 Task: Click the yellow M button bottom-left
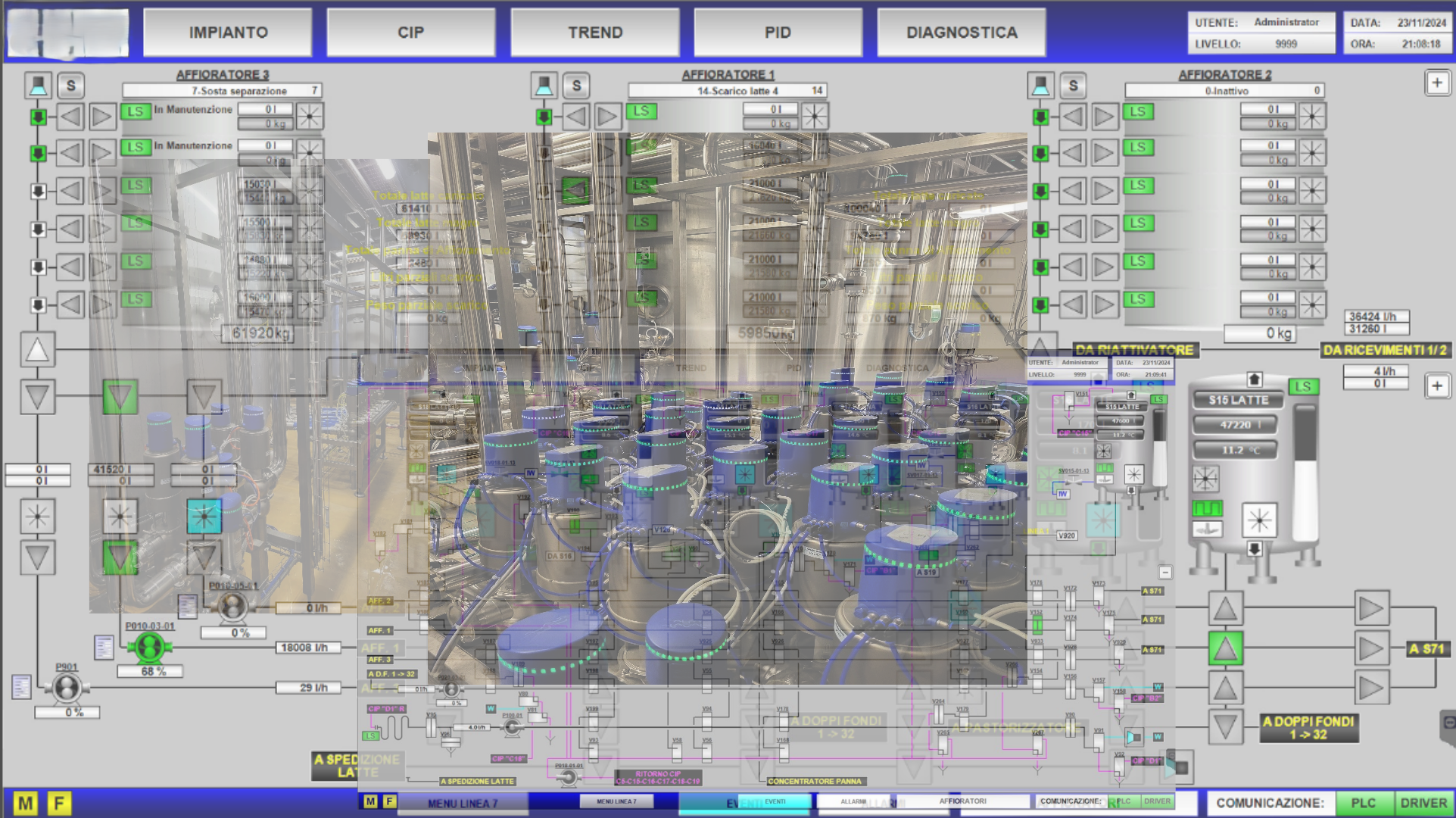pos(26,803)
